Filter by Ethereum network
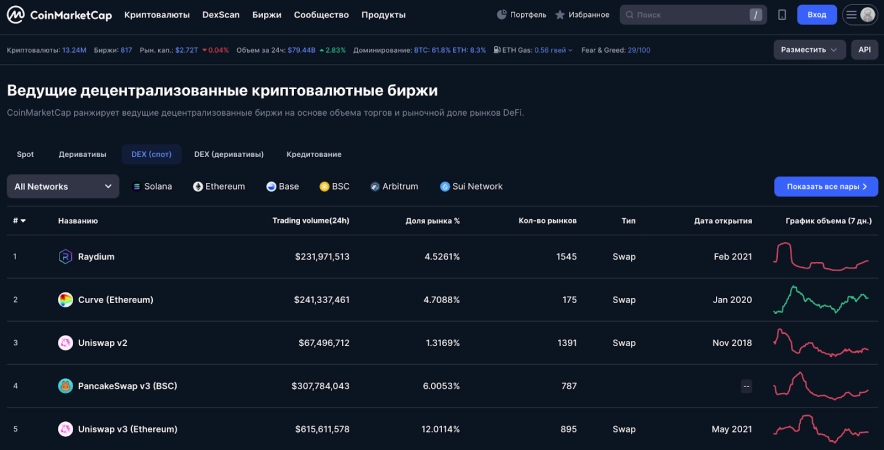884x450 pixels. 219,187
